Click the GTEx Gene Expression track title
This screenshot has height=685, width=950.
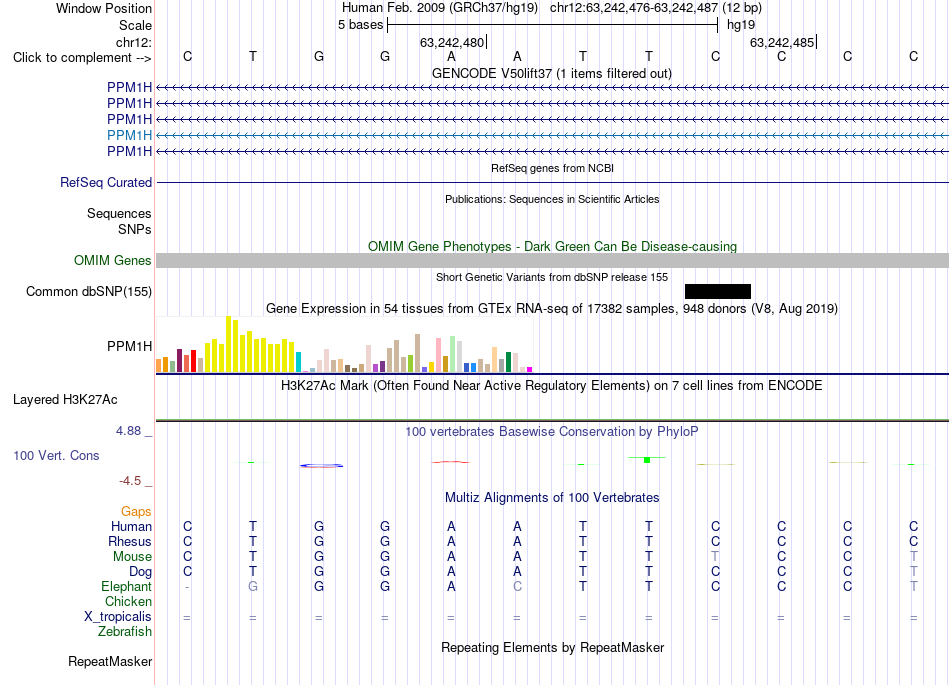click(x=552, y=308)
